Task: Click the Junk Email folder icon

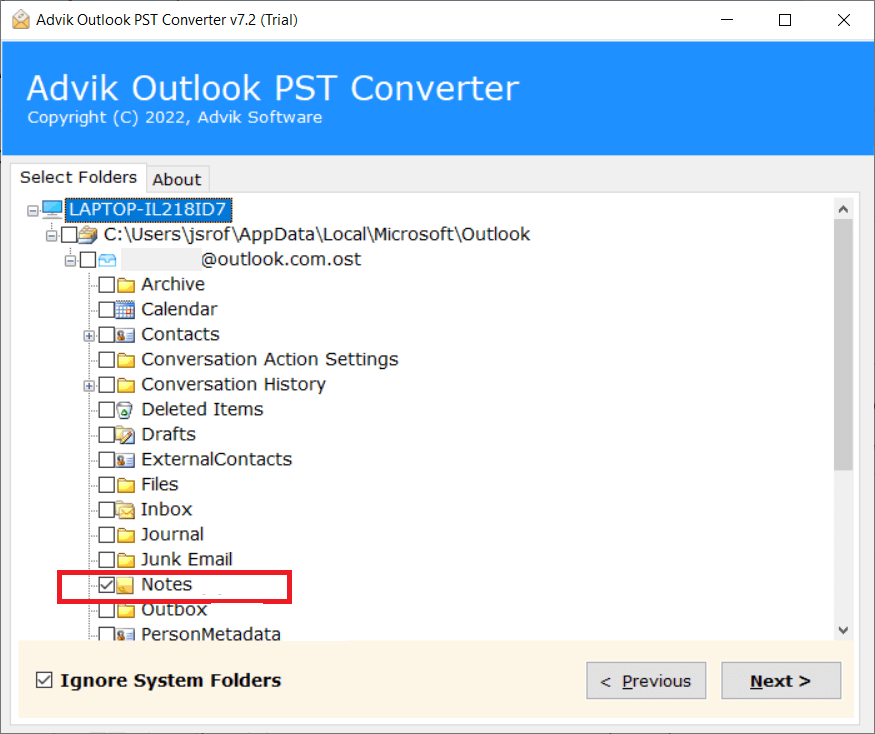Action: (126, 560)
